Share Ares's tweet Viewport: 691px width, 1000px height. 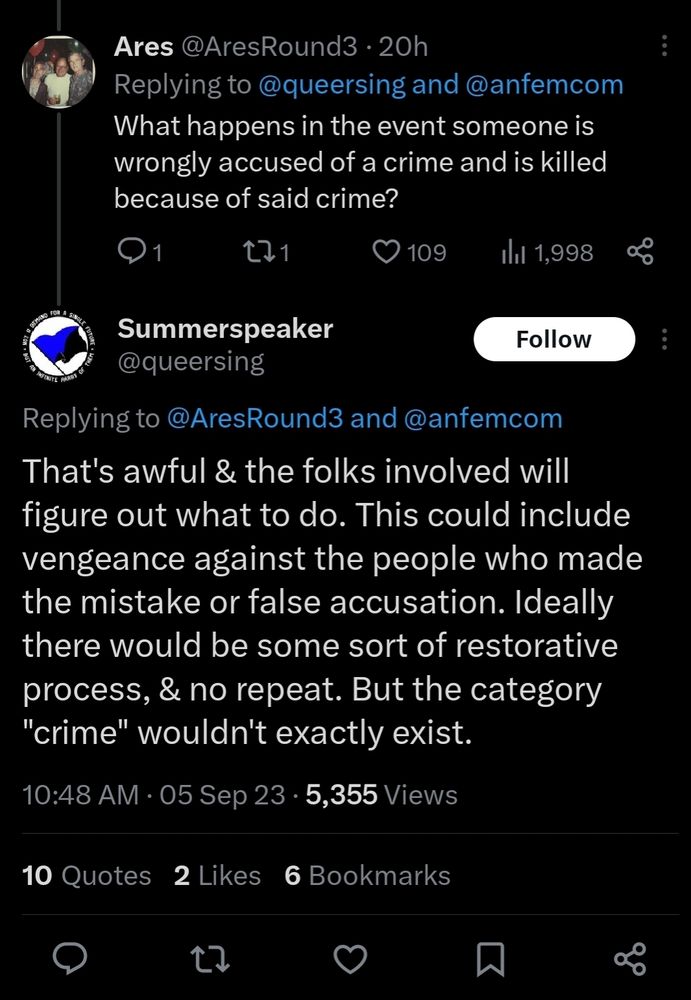(640, 252)
